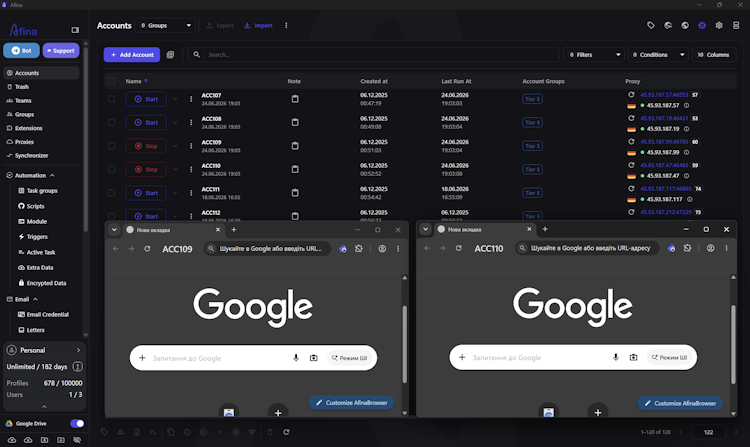Select checkbox for ACC109 row
Image resolution: width=750 pixels, height=447 pixels.
(111, 146)
